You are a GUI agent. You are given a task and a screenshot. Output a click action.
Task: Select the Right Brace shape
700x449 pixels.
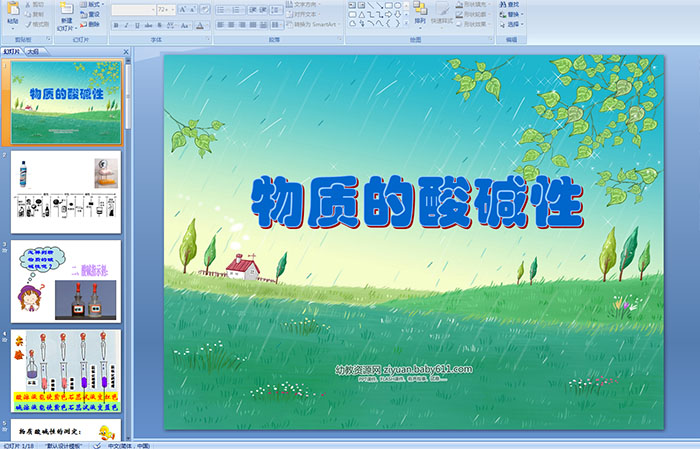pyautogui.click(x=398, y=23)
